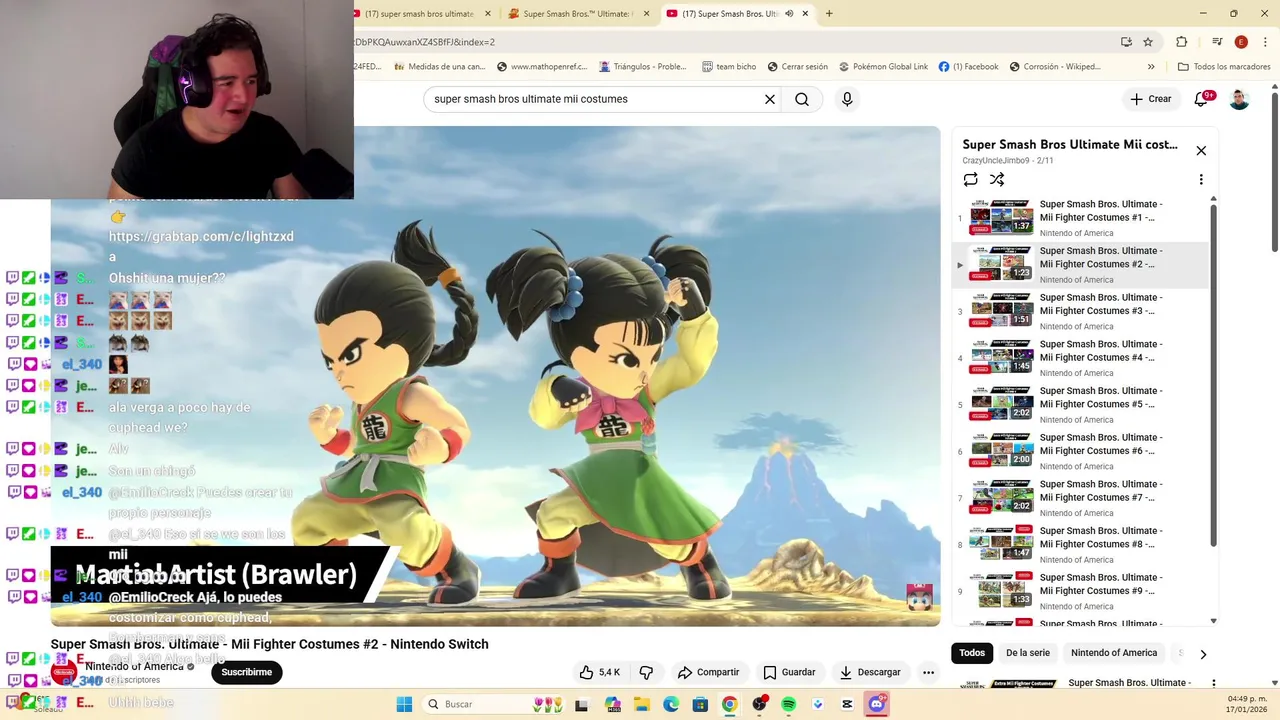
Task: Open the Chrome extensions puzzle icon
Action: click(x=1181, y=42)
